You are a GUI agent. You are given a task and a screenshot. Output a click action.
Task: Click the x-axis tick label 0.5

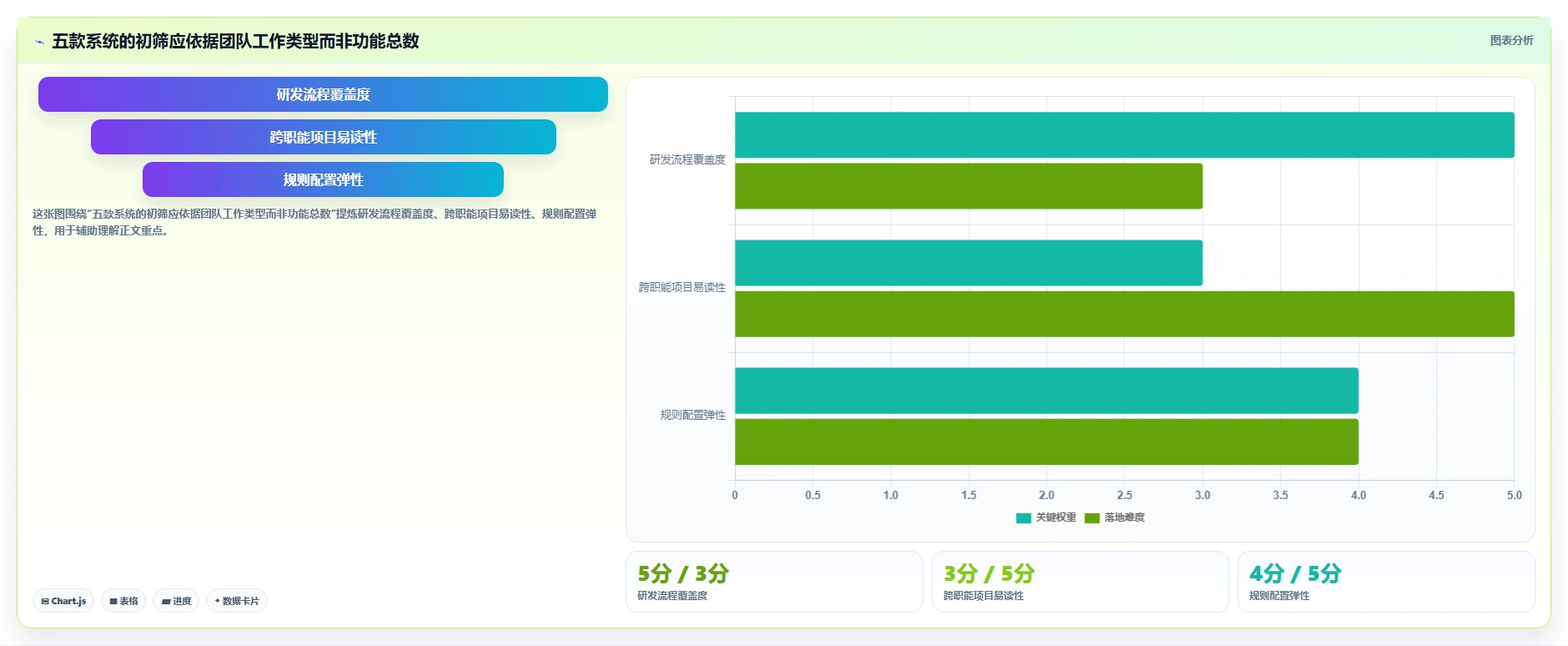pyautogui.click(x=812, y=495)
